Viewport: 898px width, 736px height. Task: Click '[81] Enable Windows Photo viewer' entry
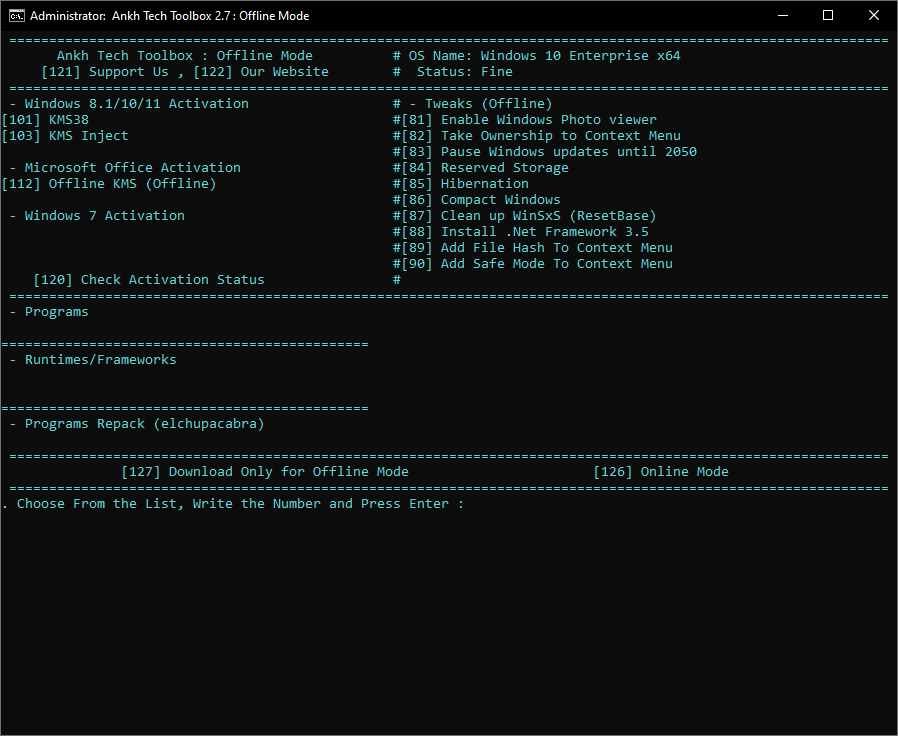click(529, 120)
